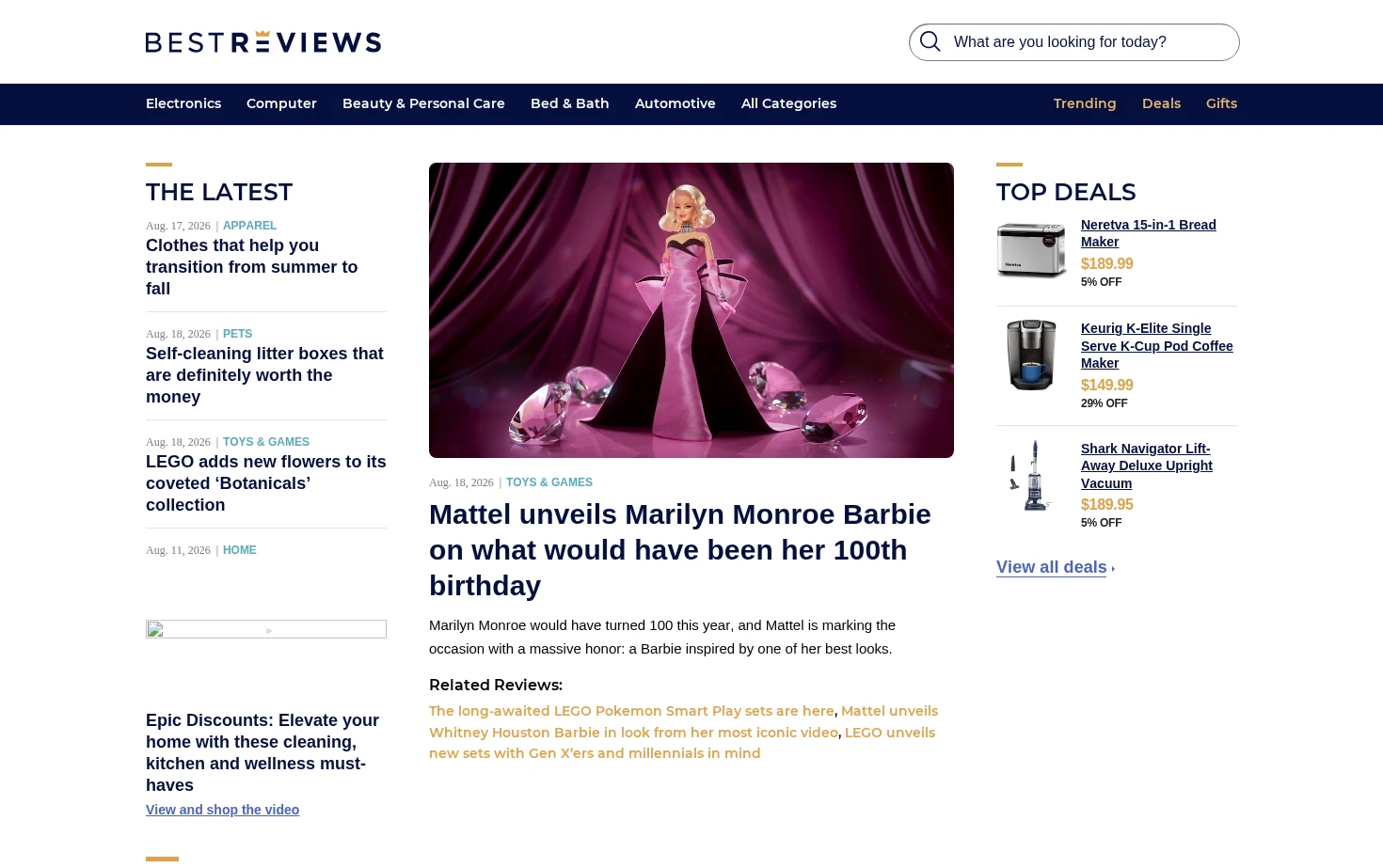Click the Barbie article summary paragraph
This screenshot has height=868, width=1383.
click(662, 637)
